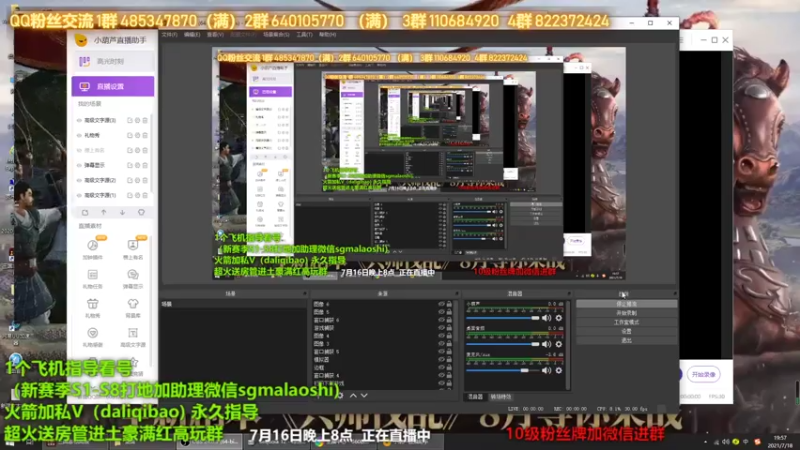The width and height of the screenshot is (800, 450).
Task: Switch to 混音器 tab below the mixer
Action: (476, 397)
